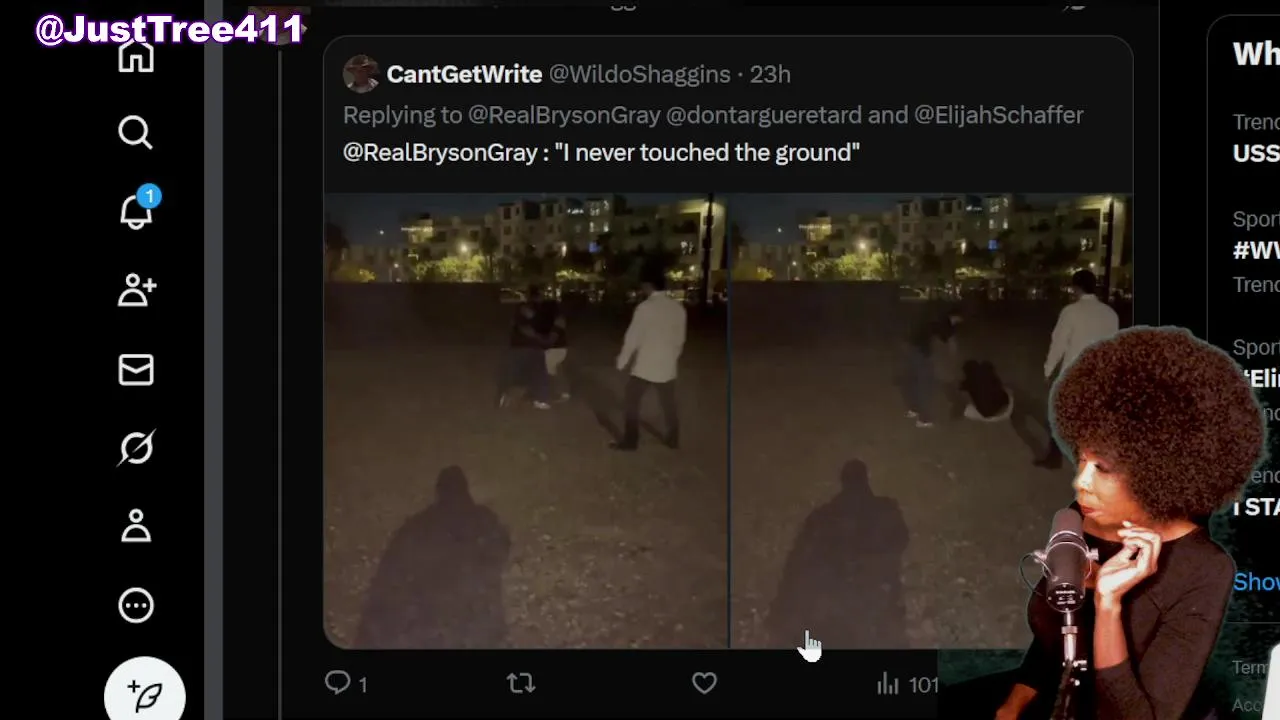Click the @RealBrysonGray reply mention
This screenshot has height=720, width=1280.
pos(564,115)
